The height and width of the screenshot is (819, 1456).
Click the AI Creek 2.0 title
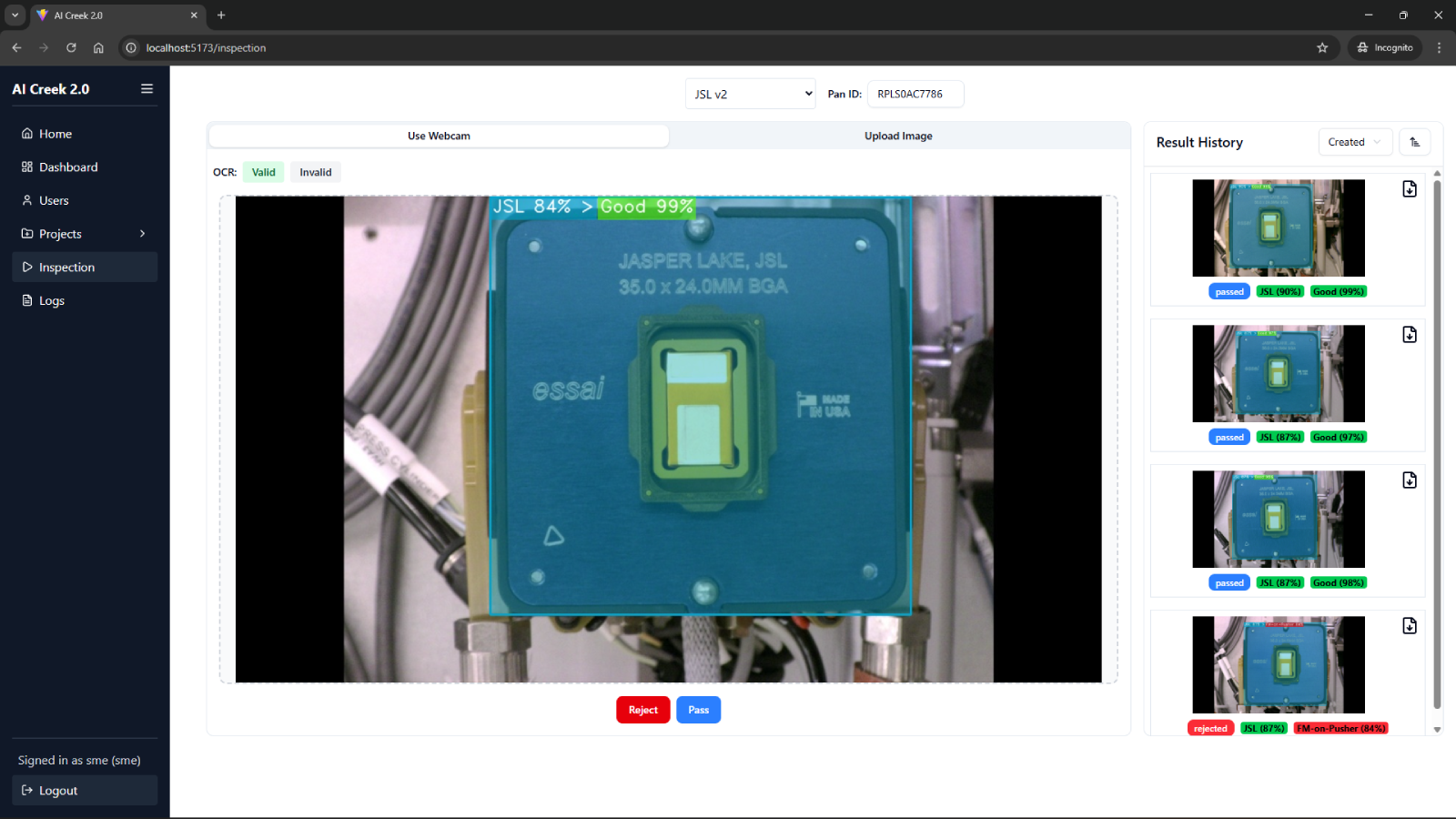coord(51,89)
